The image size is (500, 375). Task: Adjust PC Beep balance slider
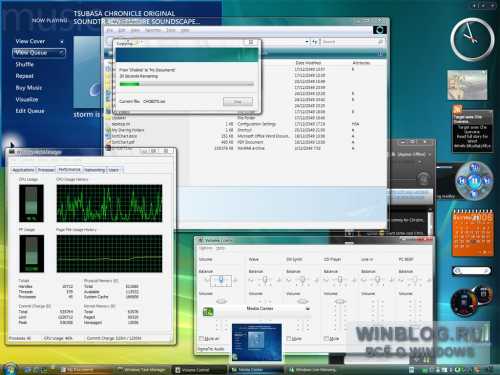[x=415, y=280]
